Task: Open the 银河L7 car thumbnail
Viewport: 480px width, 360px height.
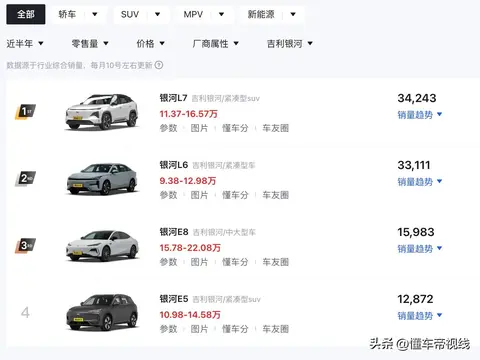Action: coord(102,112)
